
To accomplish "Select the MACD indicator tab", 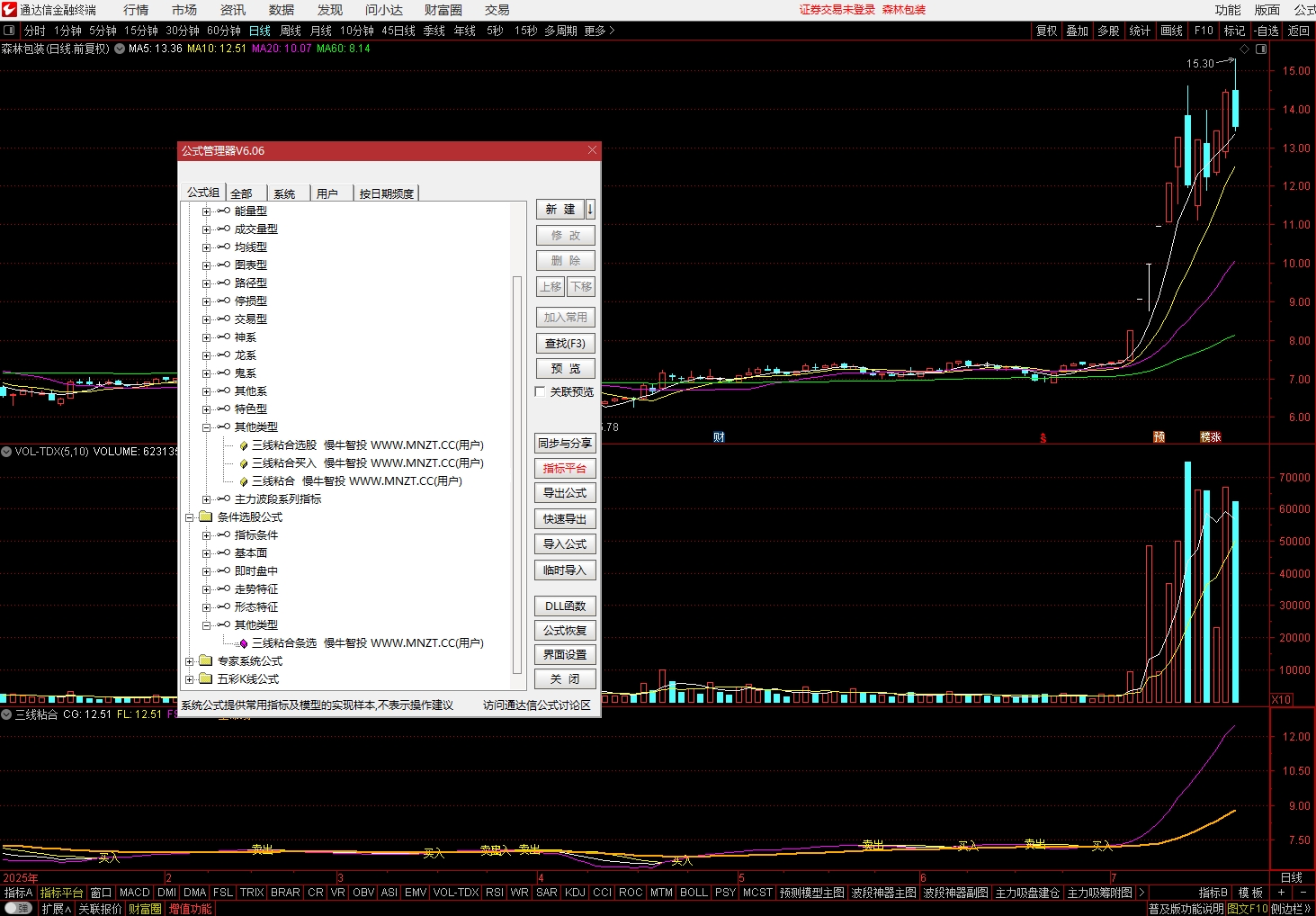I will [x=135, y=893].
